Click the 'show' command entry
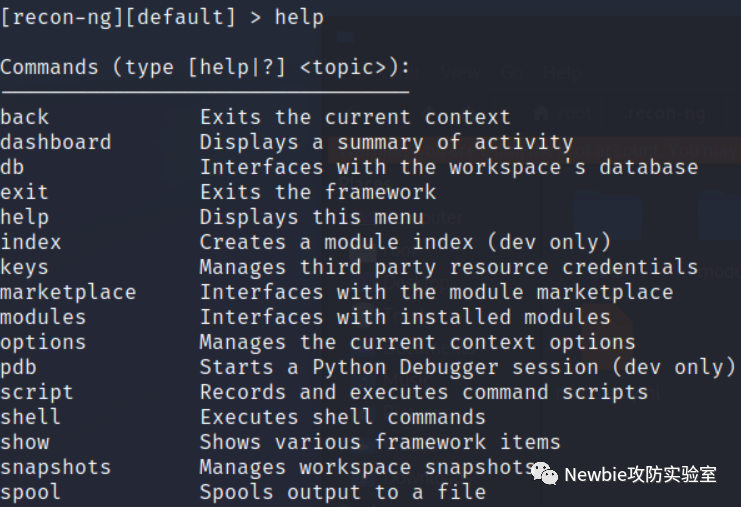This screenshot has width=741, height=507. tap(25, 442)
